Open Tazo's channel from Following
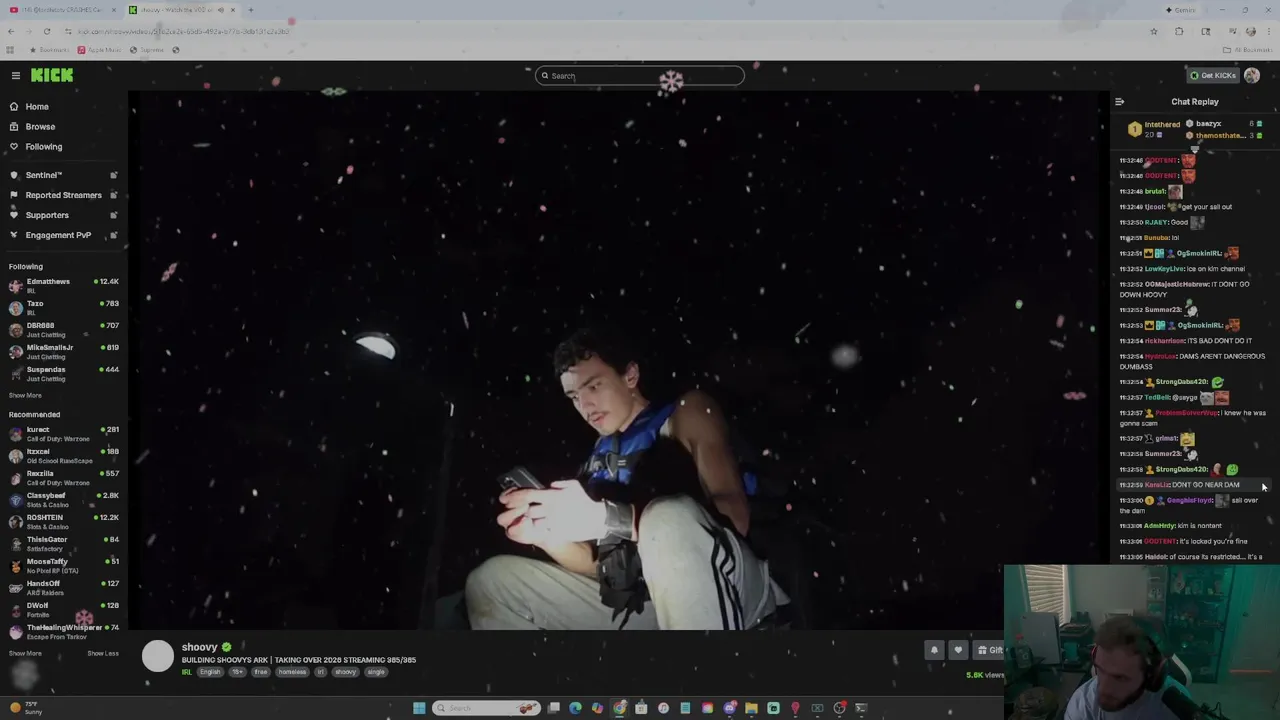This screenshot has height=720, width=1280. click(x=64, y=307)
